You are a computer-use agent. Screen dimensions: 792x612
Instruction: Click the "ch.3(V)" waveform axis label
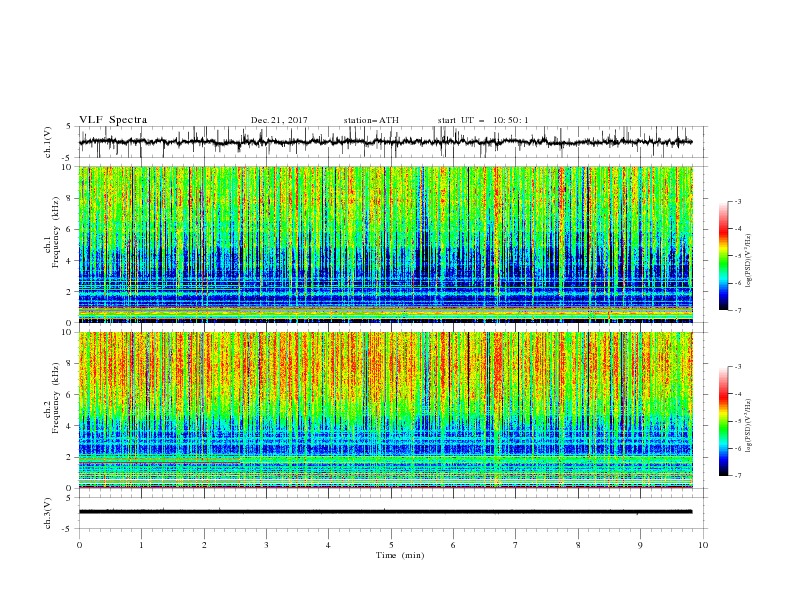pos(48,513)
